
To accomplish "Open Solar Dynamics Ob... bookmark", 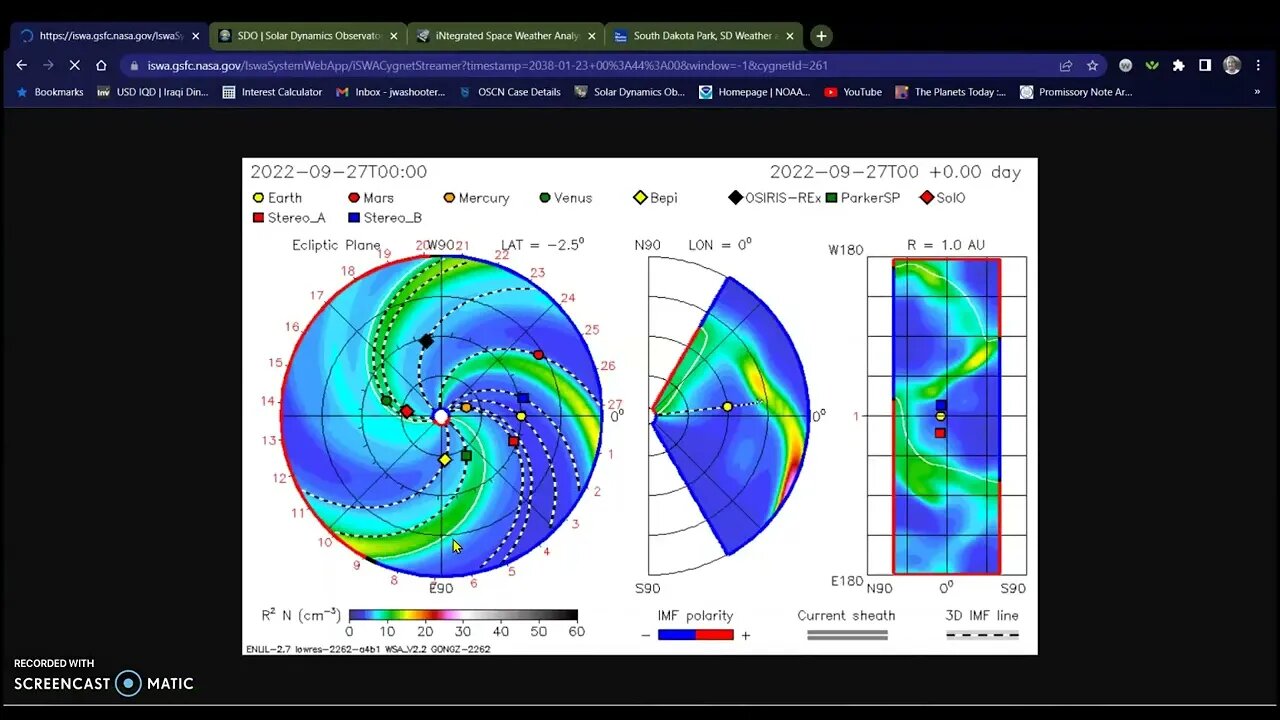I will point(630,92).
